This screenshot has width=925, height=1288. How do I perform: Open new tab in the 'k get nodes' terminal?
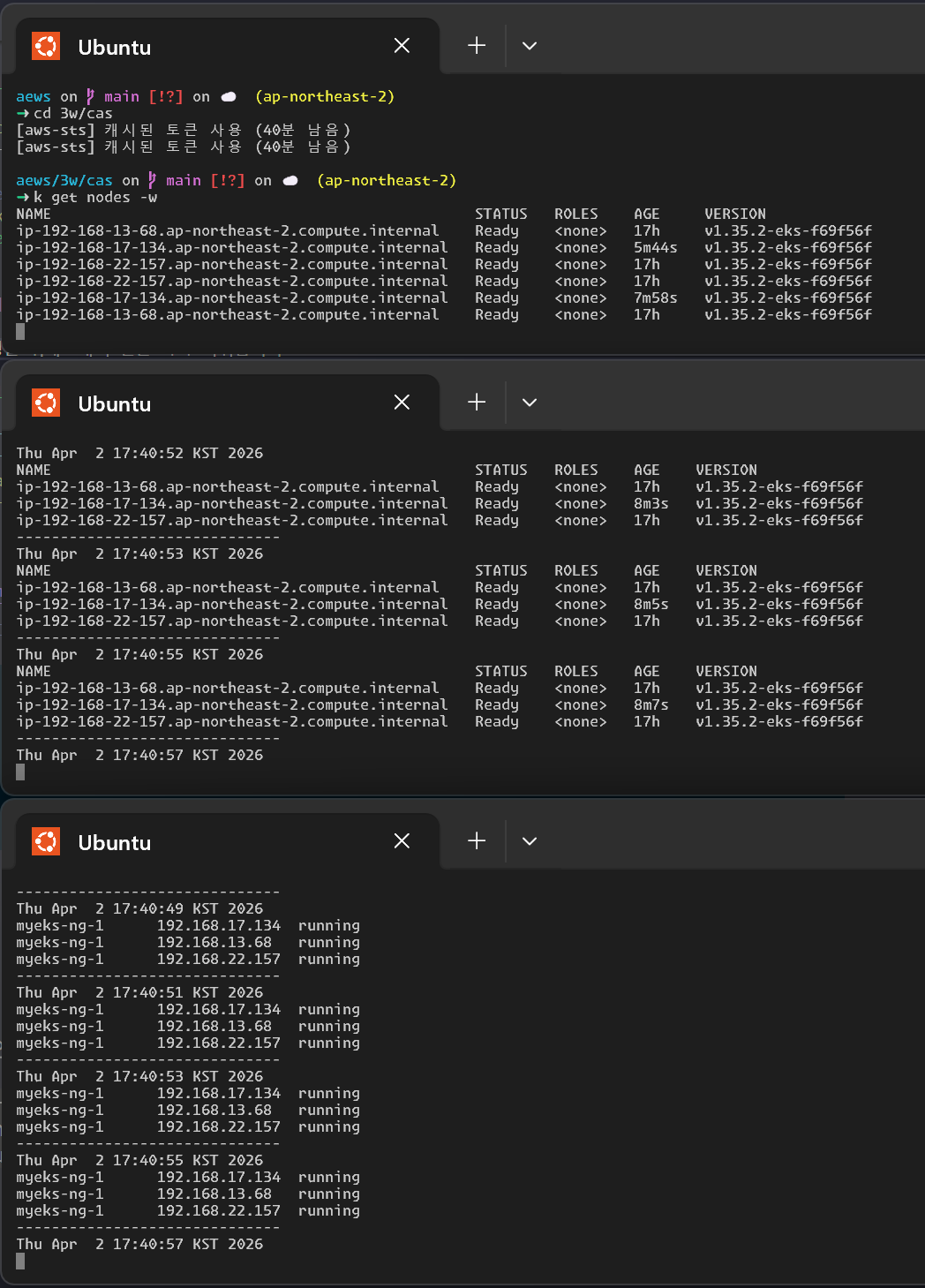[x=477, y=46]
